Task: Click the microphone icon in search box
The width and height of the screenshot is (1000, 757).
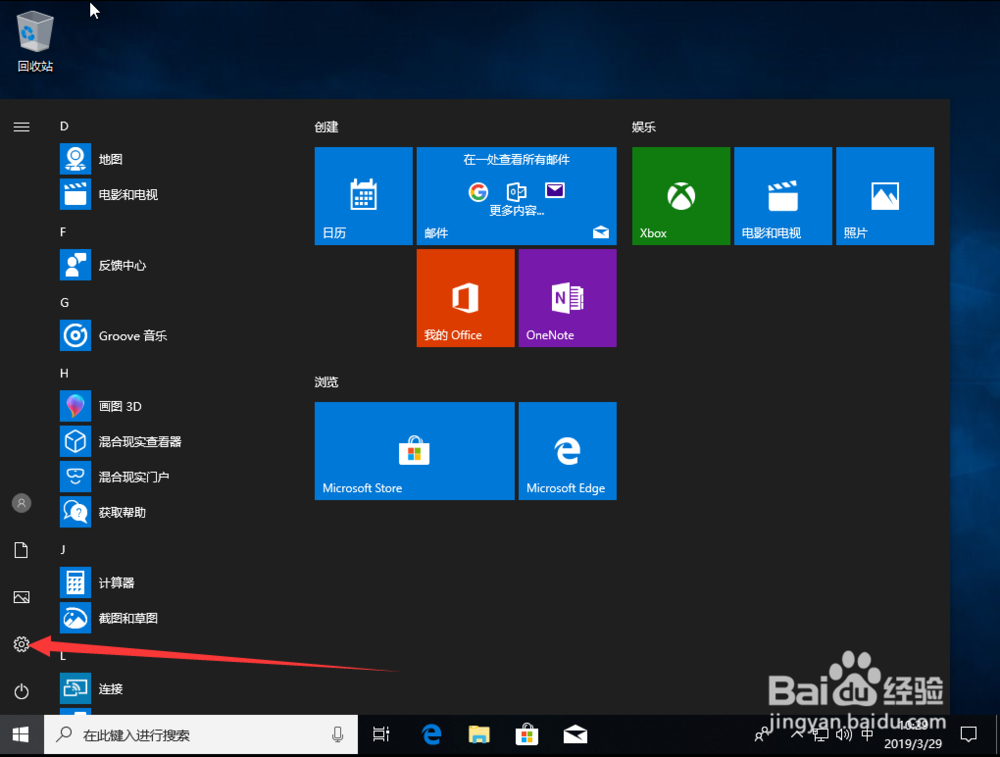Action: click(337, 735)
